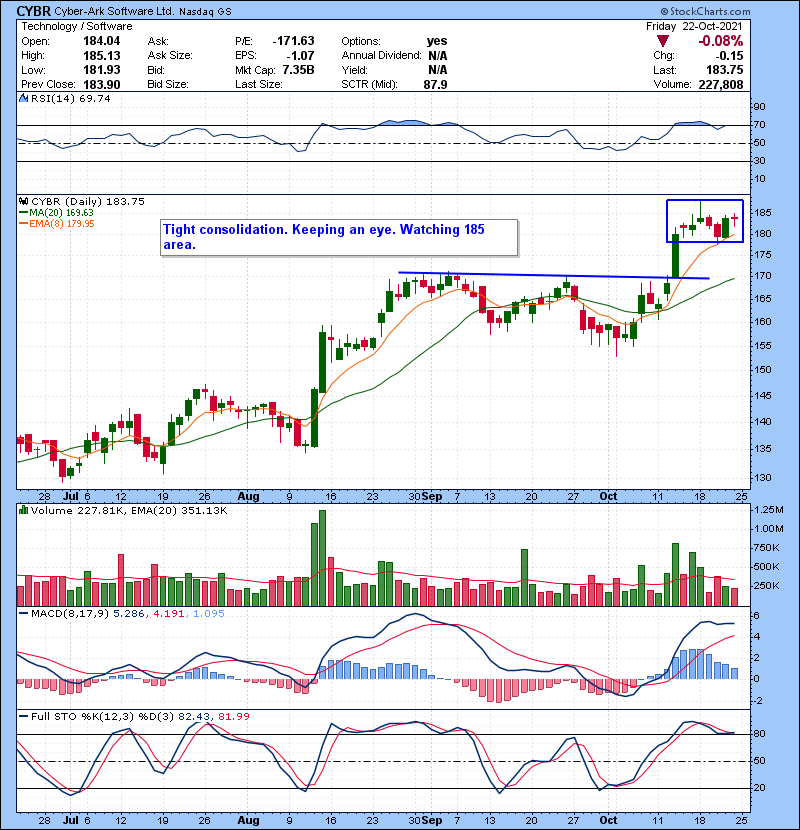The width and height of the screenshot is (800, 830).
Task: Click the StockCharts.com copyright label
Action: 705,11
